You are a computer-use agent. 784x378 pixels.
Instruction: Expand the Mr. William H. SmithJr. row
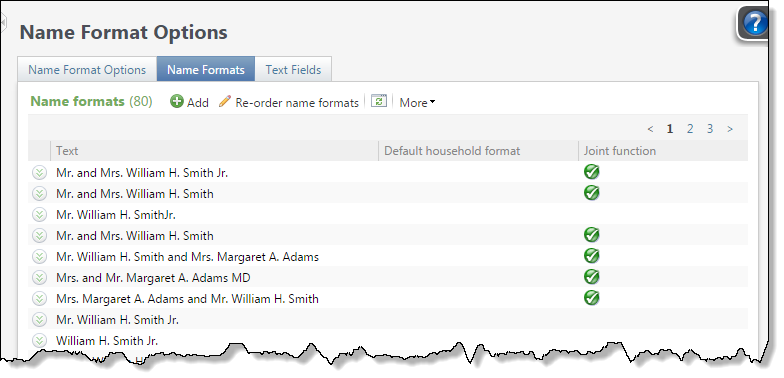tap(39, 215)
